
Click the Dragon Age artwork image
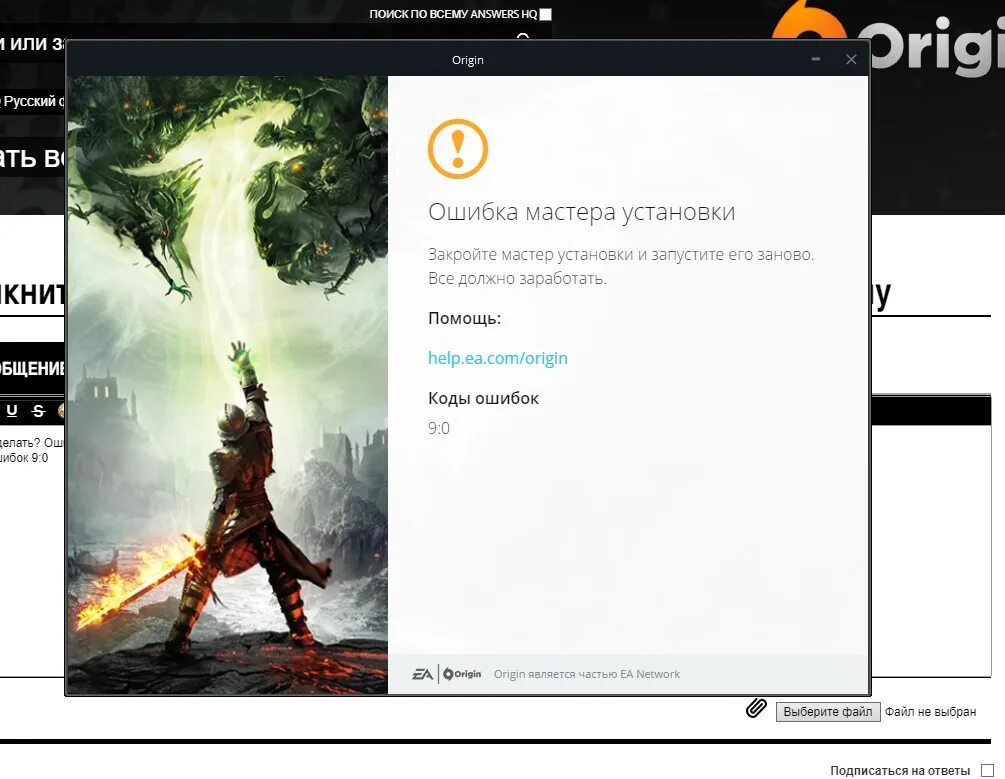228,385
